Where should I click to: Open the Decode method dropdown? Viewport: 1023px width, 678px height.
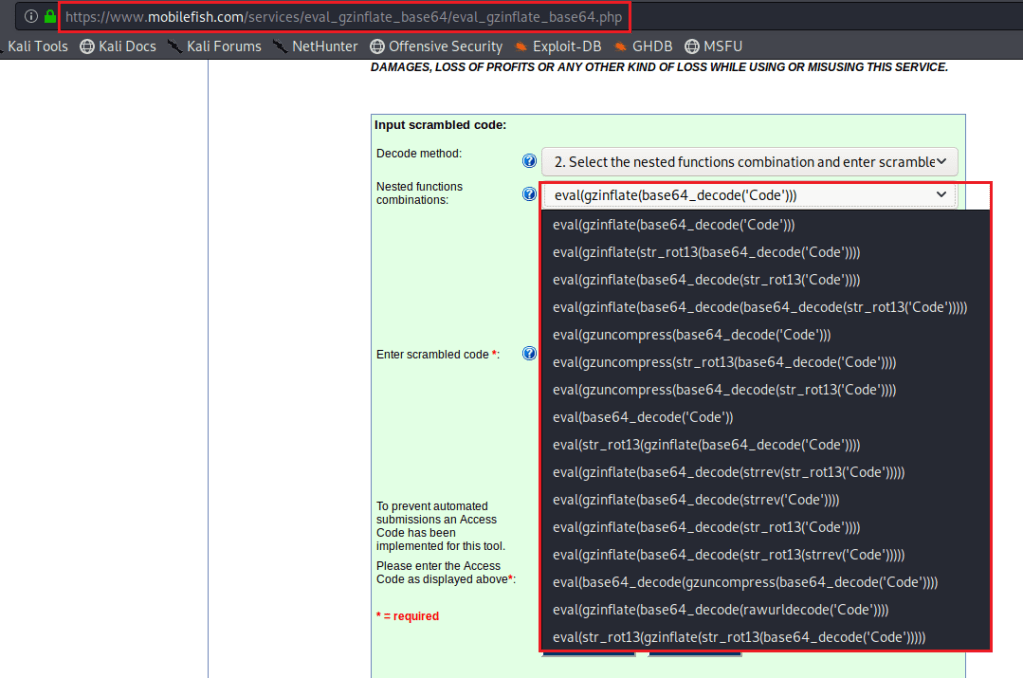click(x=749, y=161)
